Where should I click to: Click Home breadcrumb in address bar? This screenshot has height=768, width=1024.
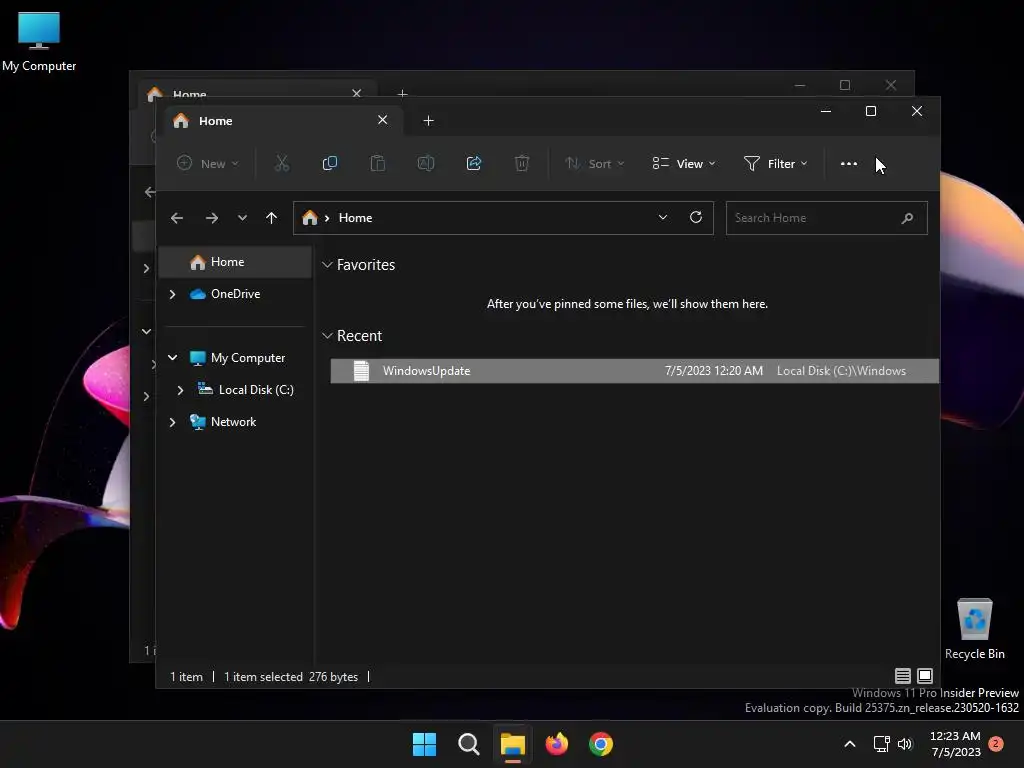[x=355, y=218]
